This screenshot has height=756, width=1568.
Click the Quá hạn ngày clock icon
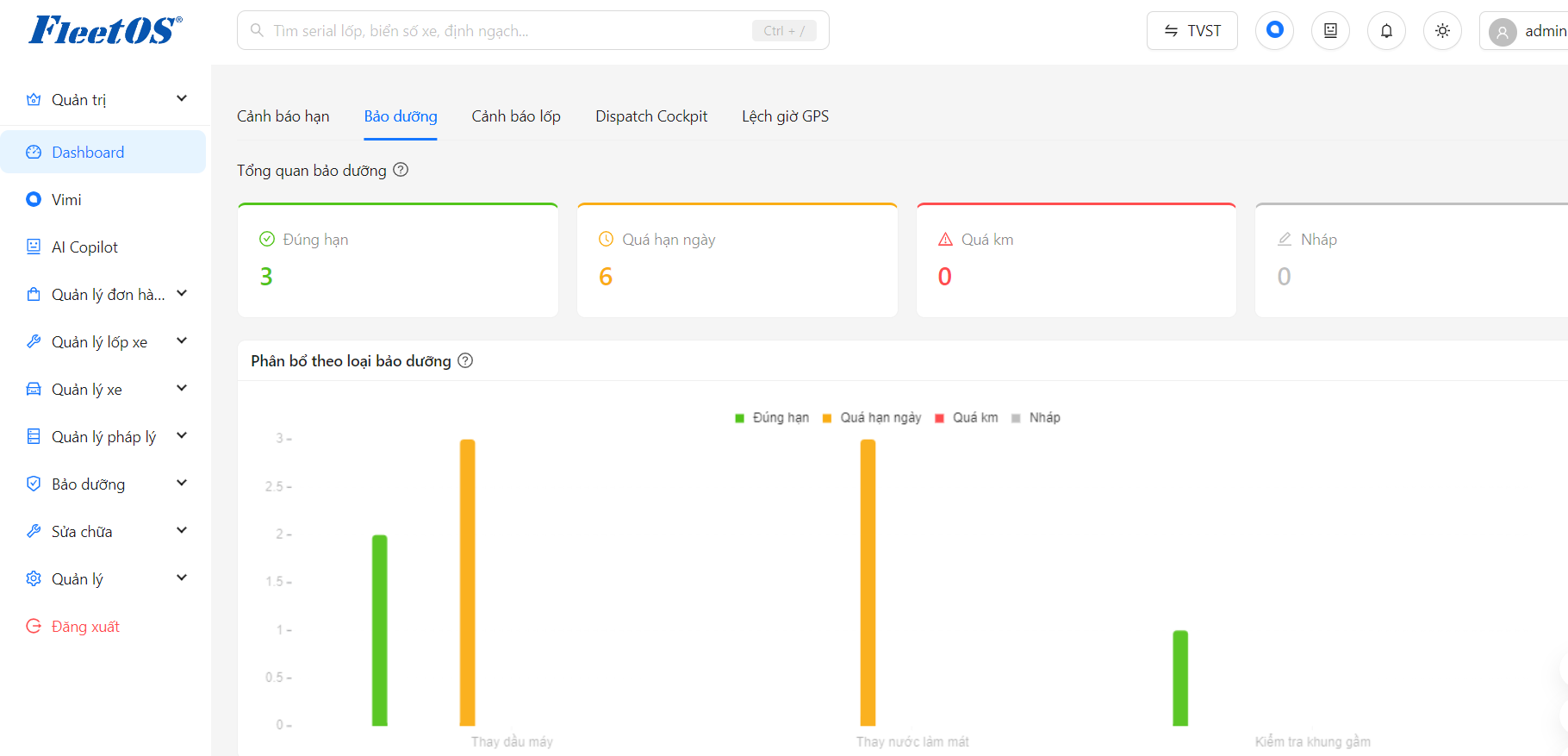coord(607,239)
